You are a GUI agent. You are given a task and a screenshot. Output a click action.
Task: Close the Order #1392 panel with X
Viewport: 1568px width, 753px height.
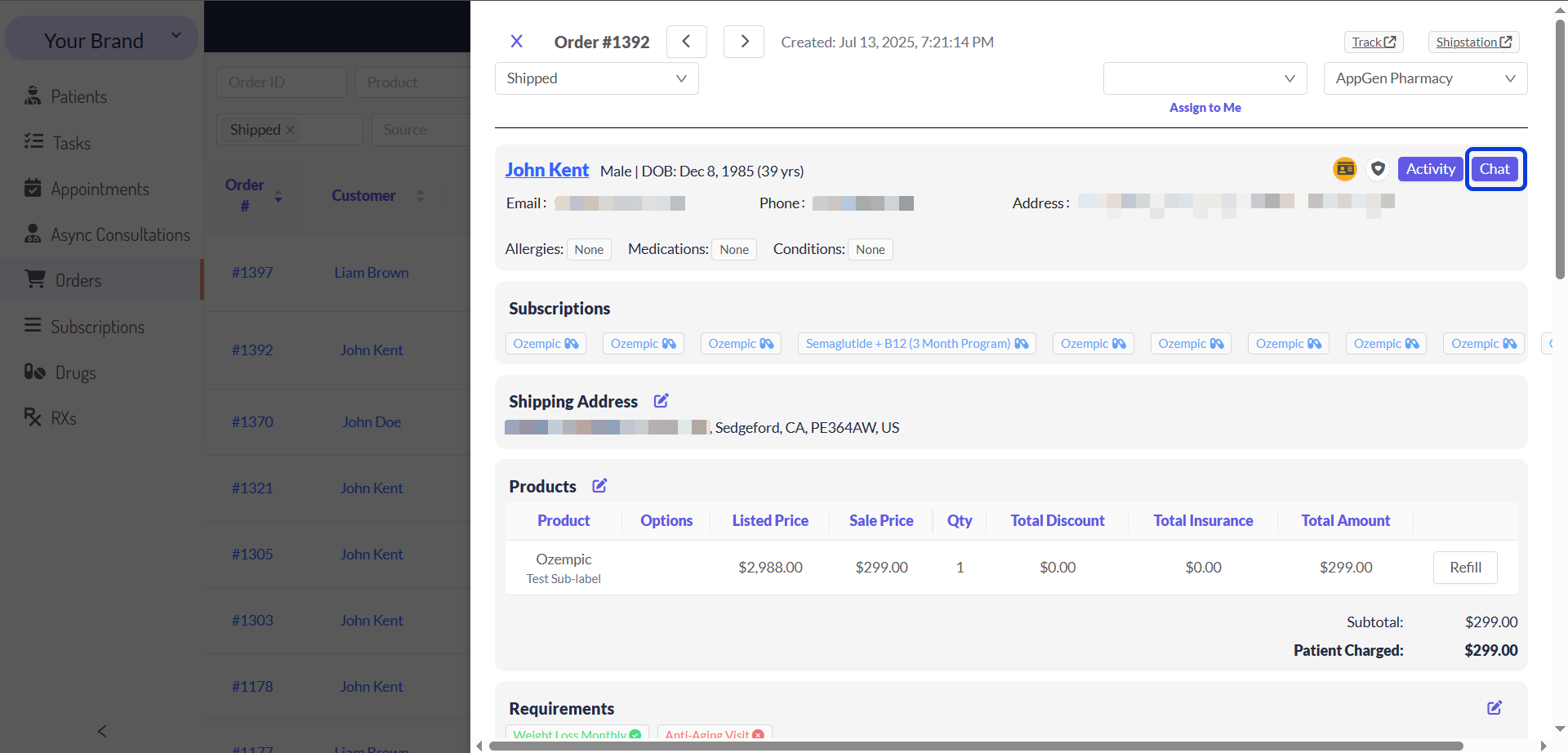coord(516,42)
